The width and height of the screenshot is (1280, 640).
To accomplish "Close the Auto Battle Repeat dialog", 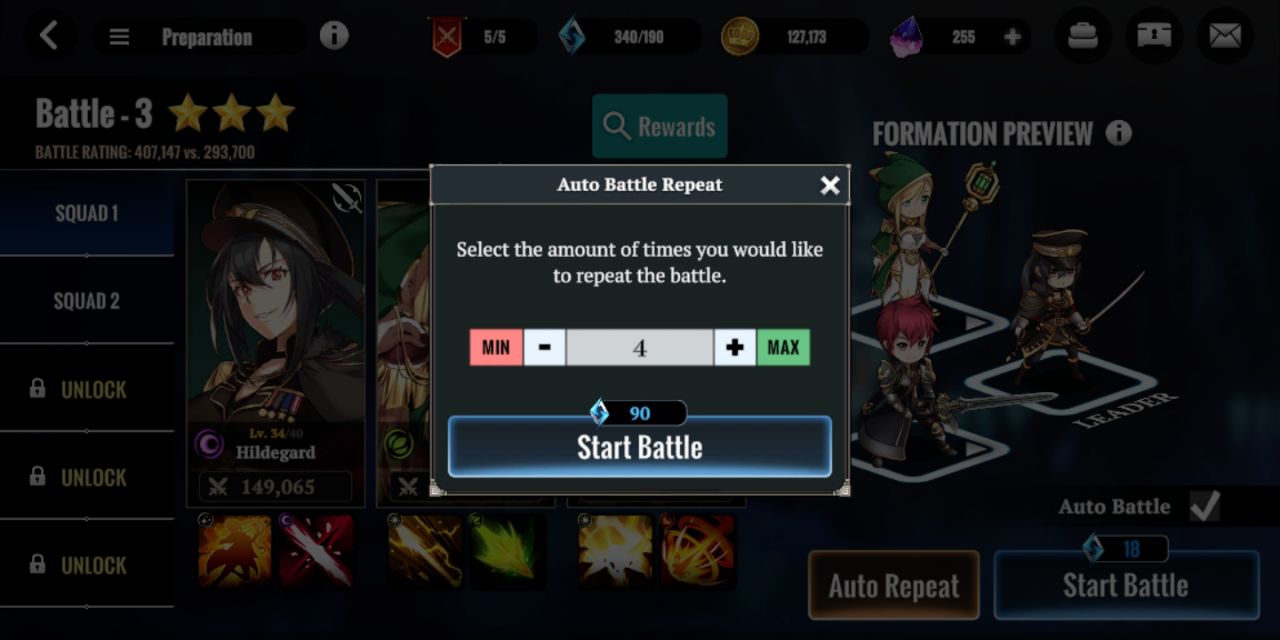I will click(829, 185).
